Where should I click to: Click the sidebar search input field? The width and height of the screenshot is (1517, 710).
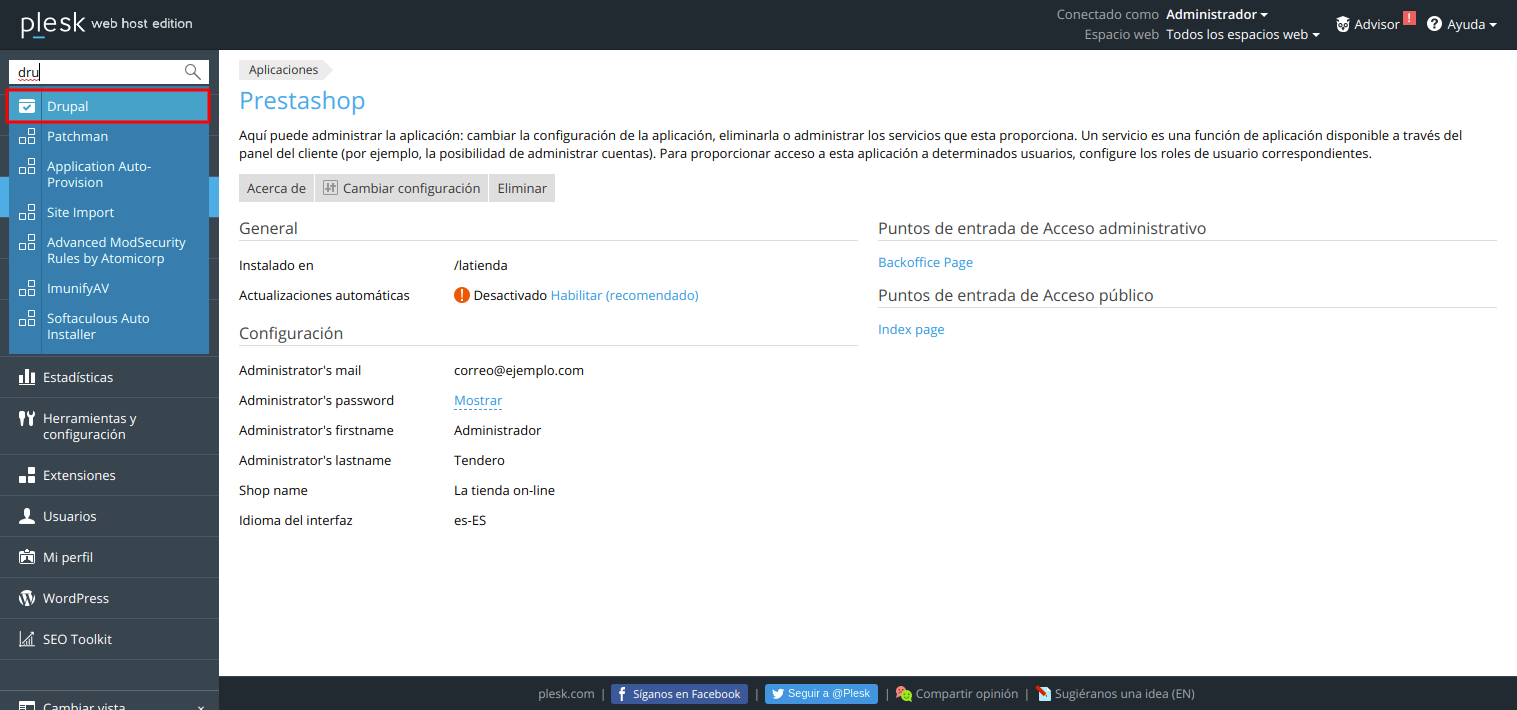pos(95,72)
